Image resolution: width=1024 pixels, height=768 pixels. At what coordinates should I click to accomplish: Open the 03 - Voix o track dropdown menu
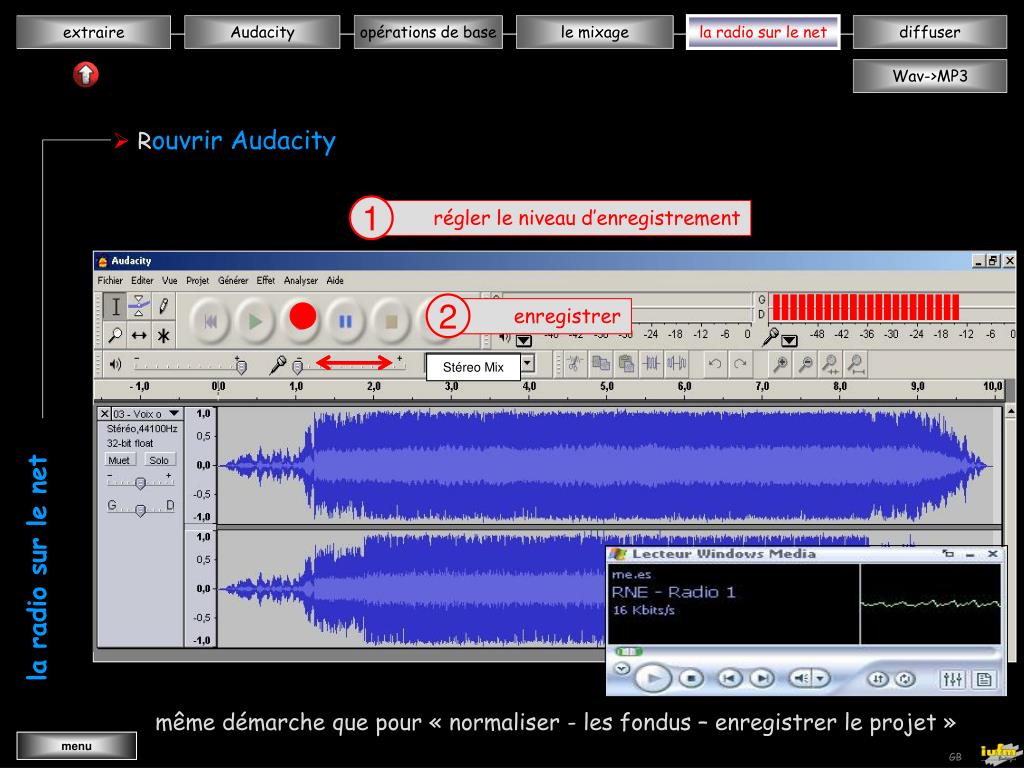click(x=174, y=413)
